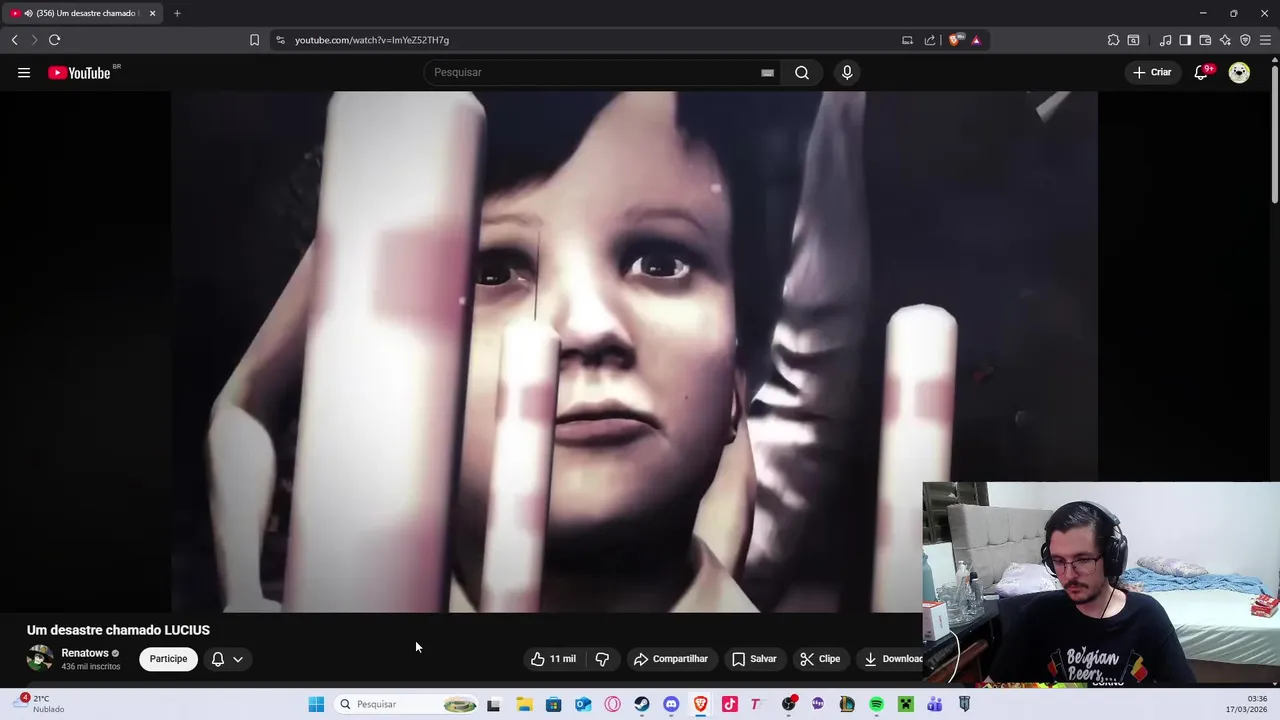Reload the page with refresh icon
1280x720 pixels.
(x=54, y=40)
